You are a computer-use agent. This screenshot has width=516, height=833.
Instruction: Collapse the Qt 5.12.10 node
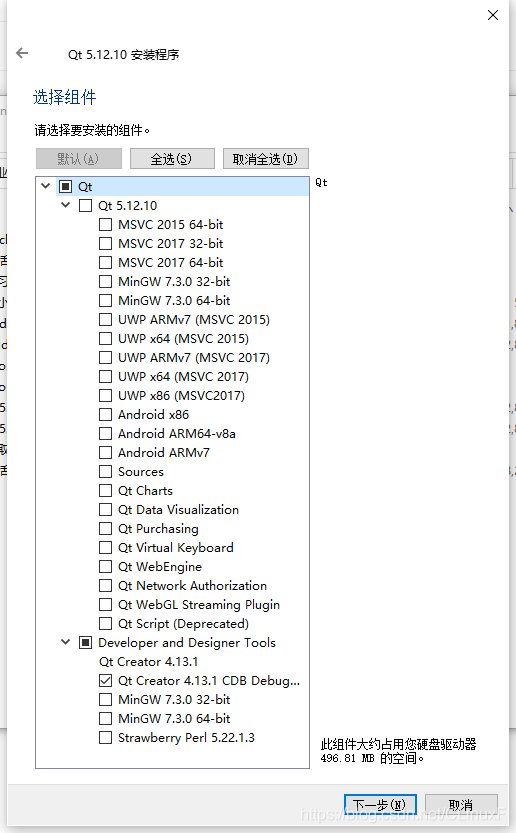tap(65, 205)
